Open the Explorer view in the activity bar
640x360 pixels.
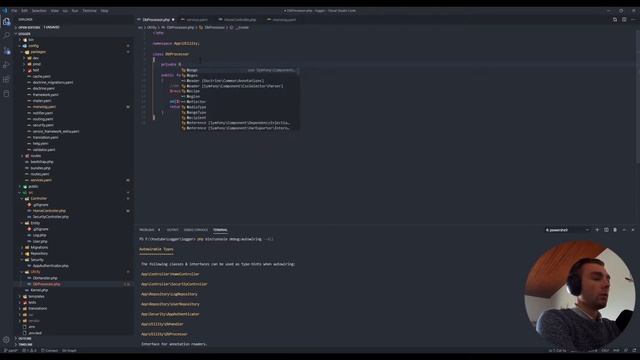(7, 22)
